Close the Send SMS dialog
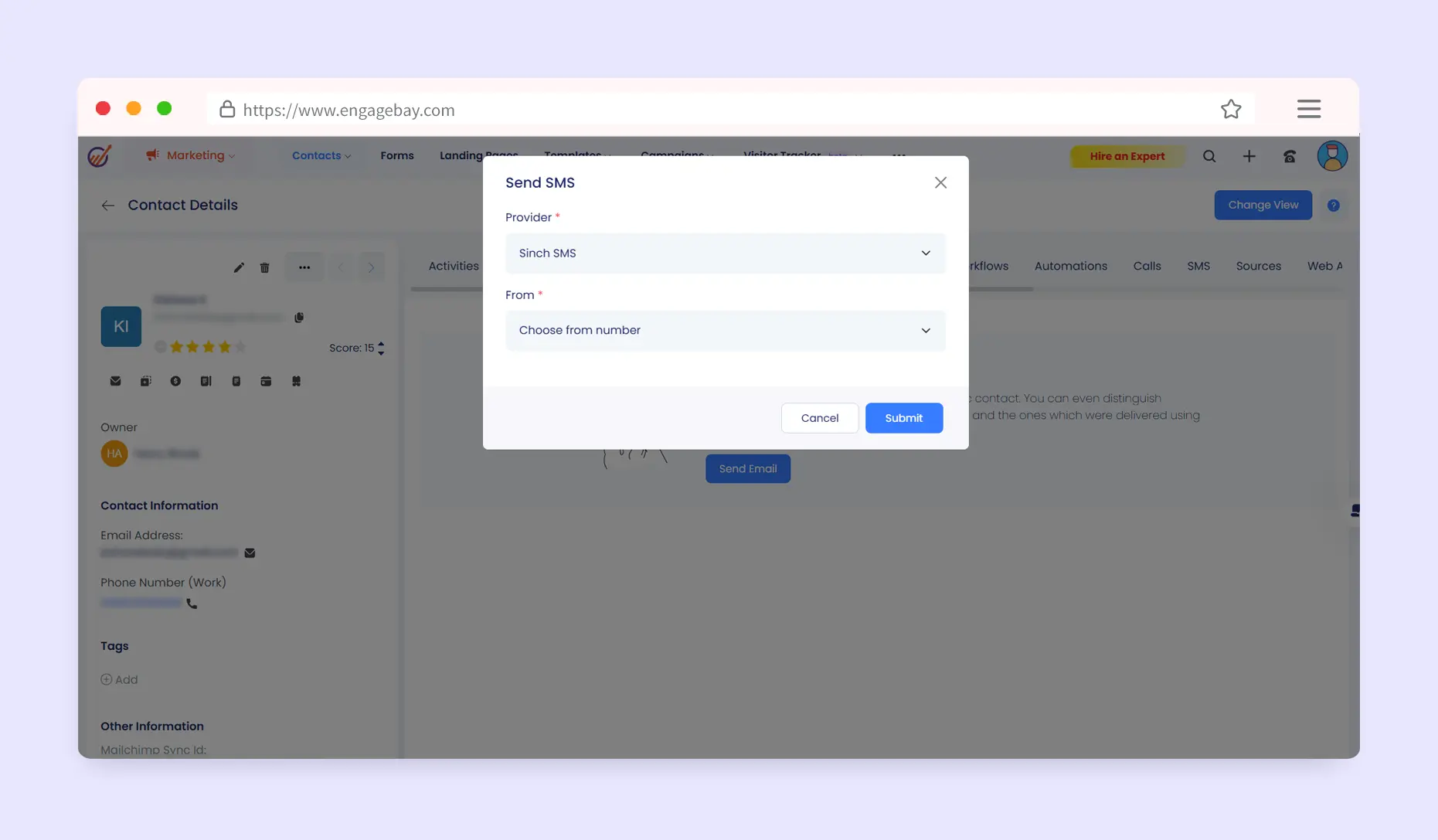The width and height of the screenshot is (1438, 840). 940,182
